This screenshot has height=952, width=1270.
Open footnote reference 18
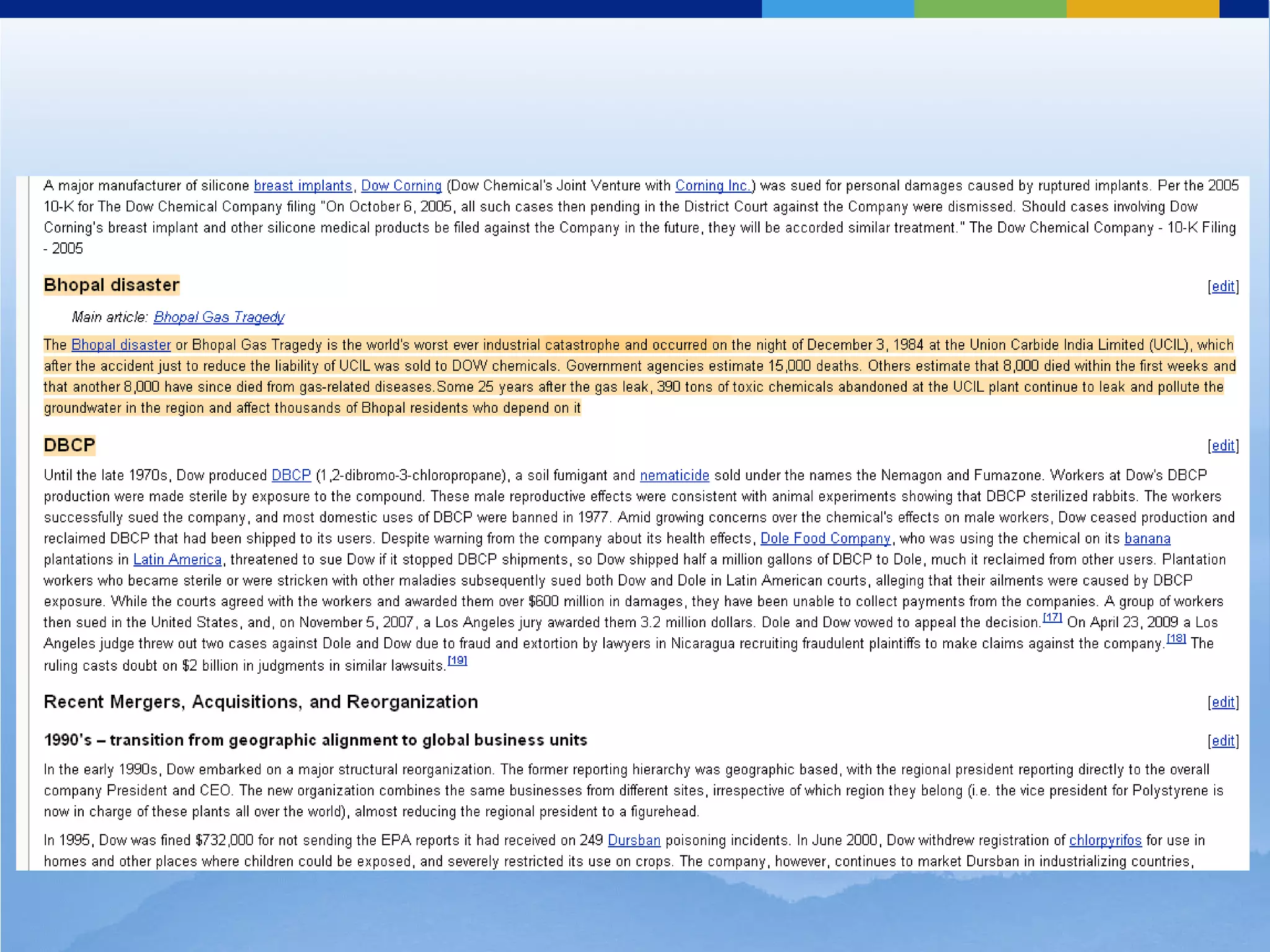[1176, 638]
